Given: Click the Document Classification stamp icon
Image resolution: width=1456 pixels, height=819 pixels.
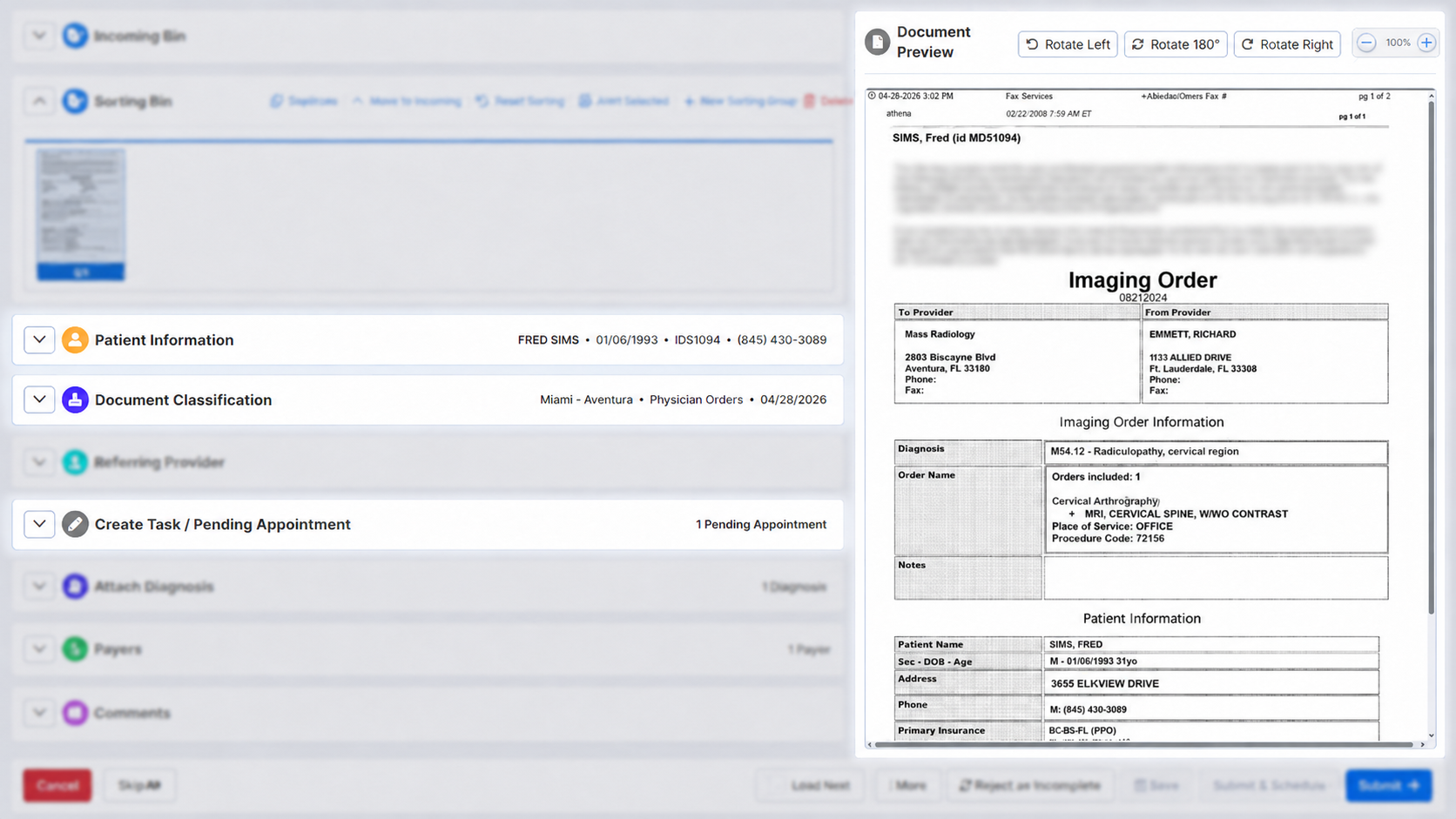Looking at the screenshot, I should pos(75,399).
